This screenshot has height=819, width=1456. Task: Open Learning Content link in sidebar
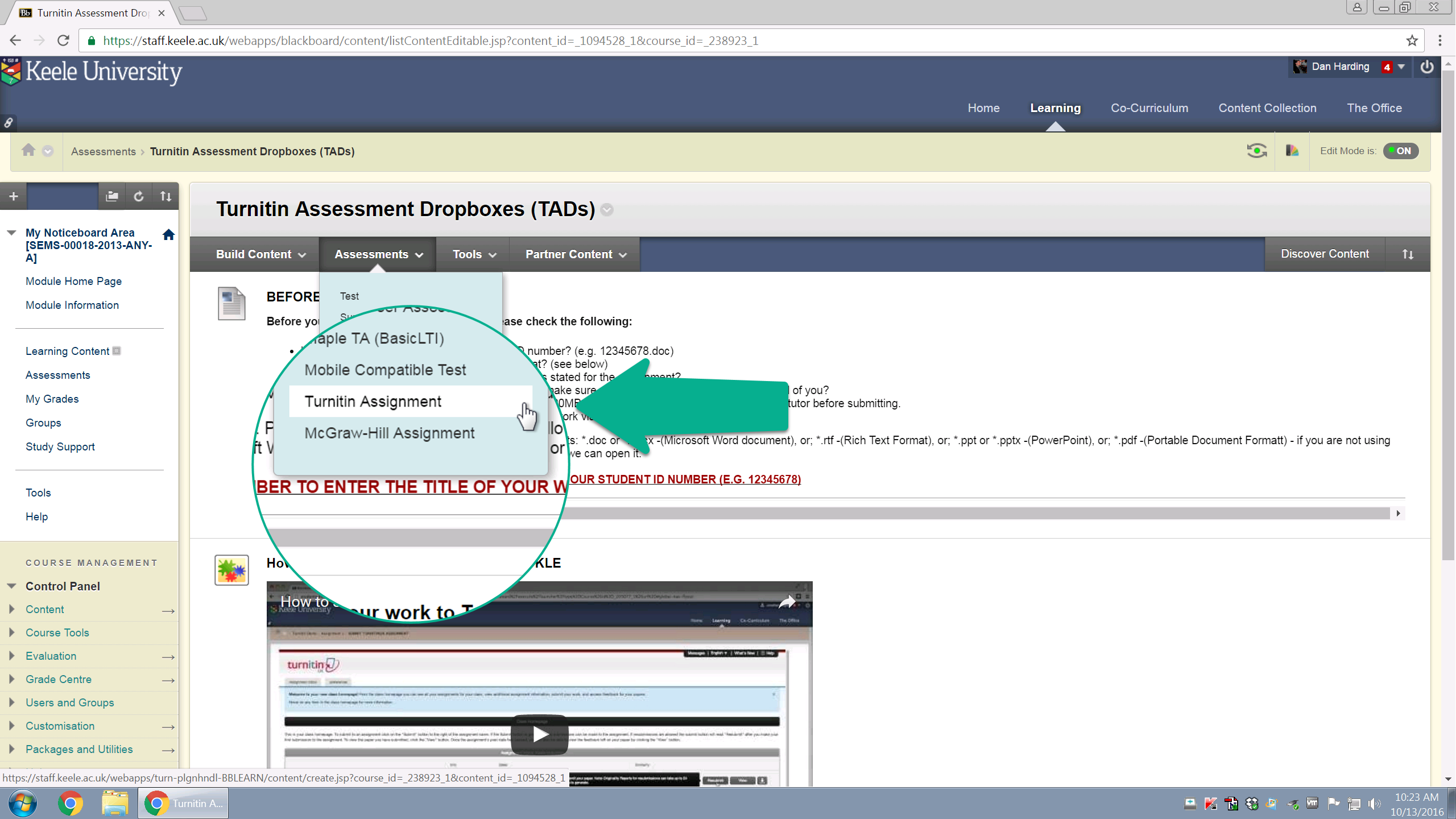67,351
